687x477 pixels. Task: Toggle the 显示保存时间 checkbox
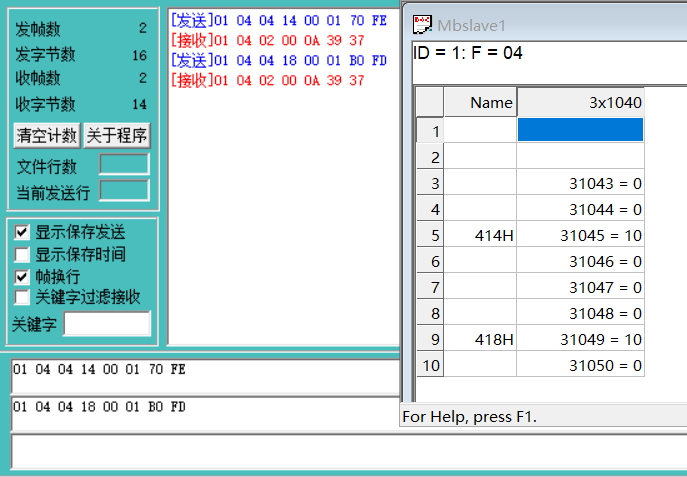22,254
